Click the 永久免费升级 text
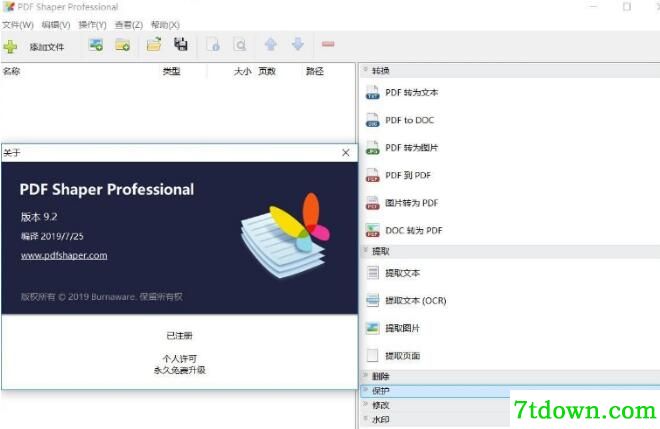The height and width of the screenshot is (429, 660). [180, 370]
